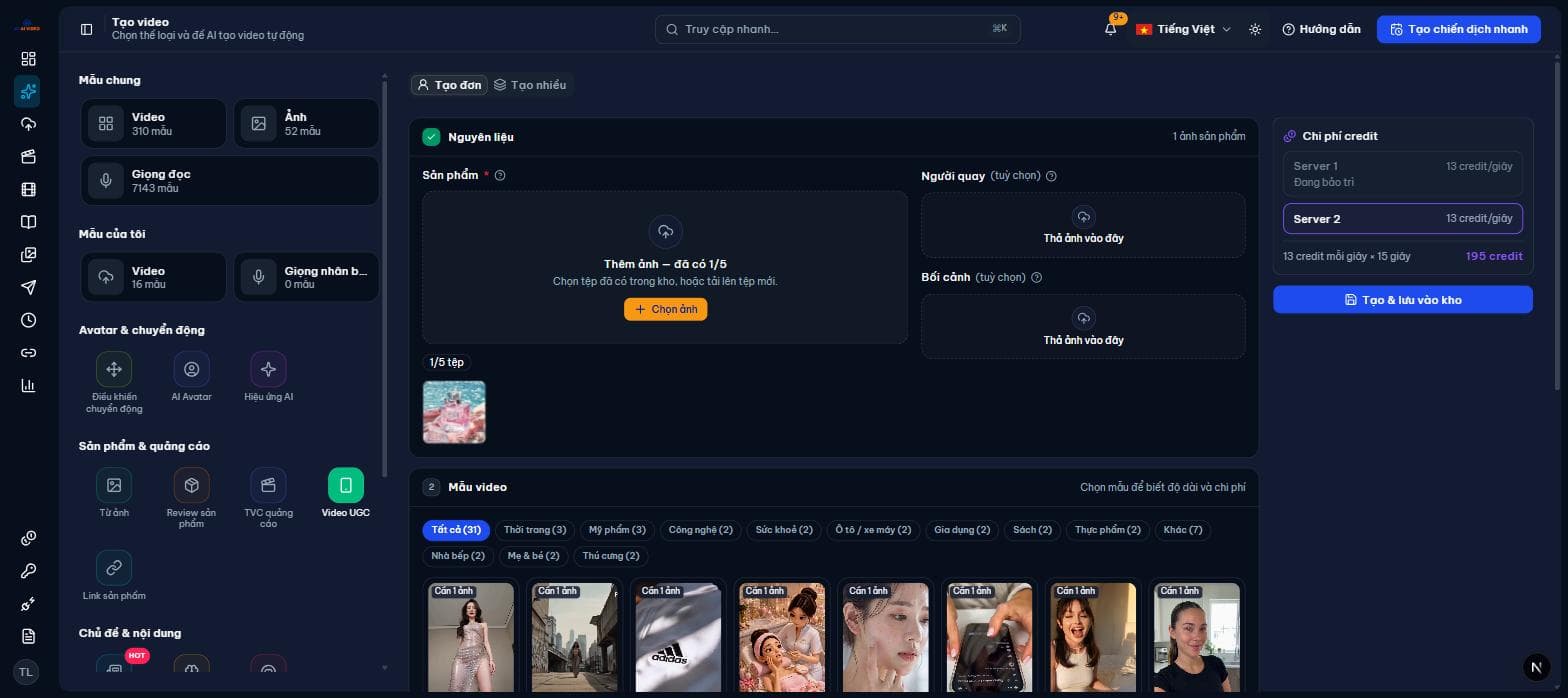
Task: Open the notifications bell
Action: [1111, 29]
